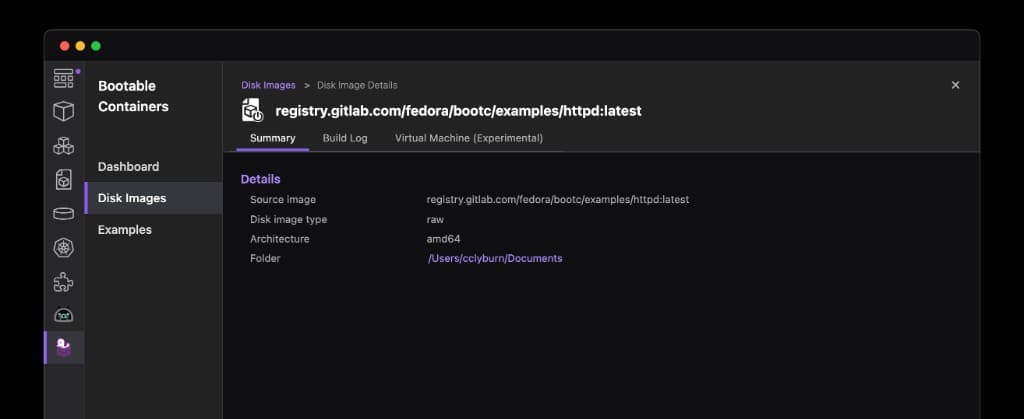Click the Details section heading
The height and width of the screenshot is (419, 1024).
261,179
